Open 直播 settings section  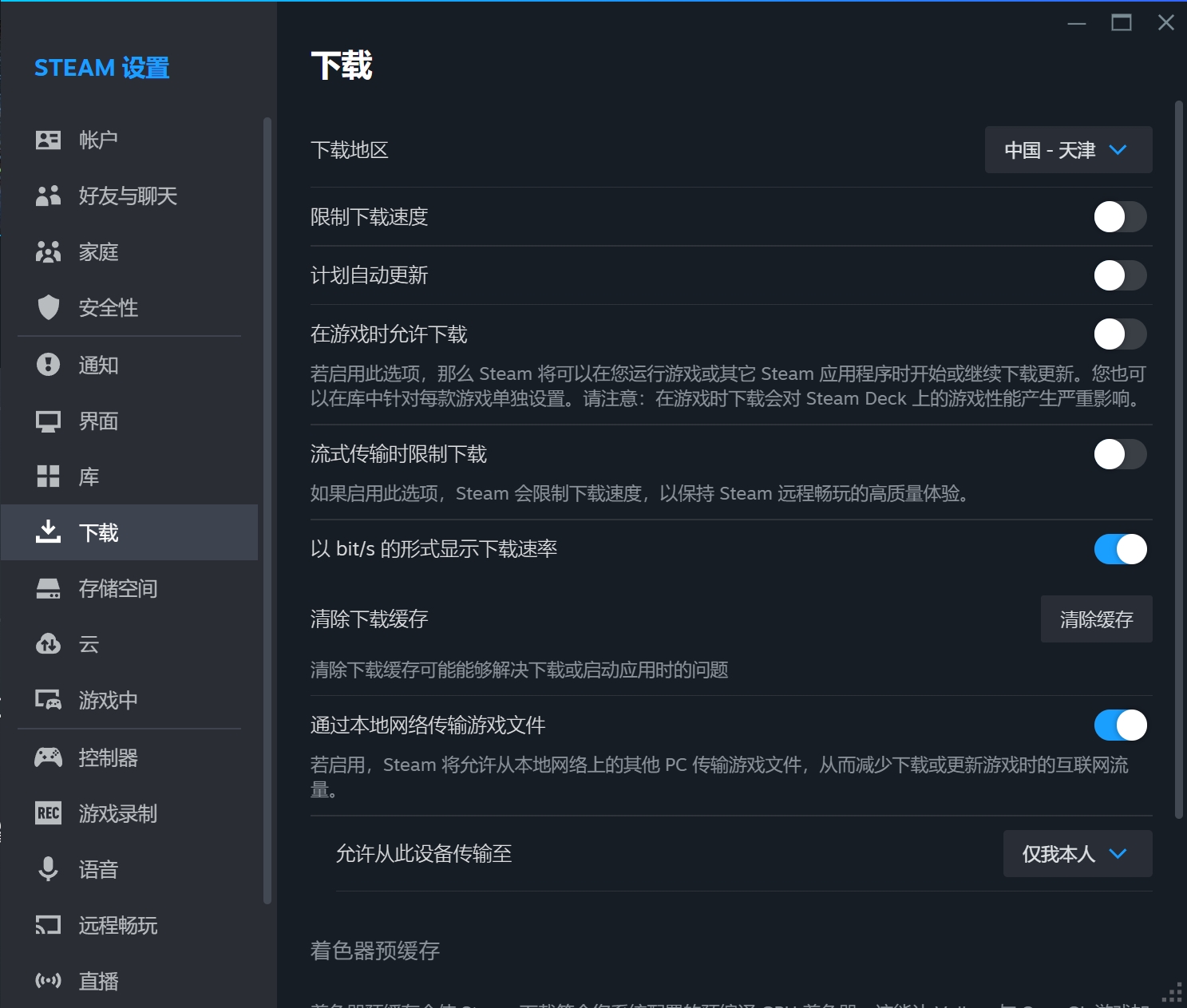point(129,981)
